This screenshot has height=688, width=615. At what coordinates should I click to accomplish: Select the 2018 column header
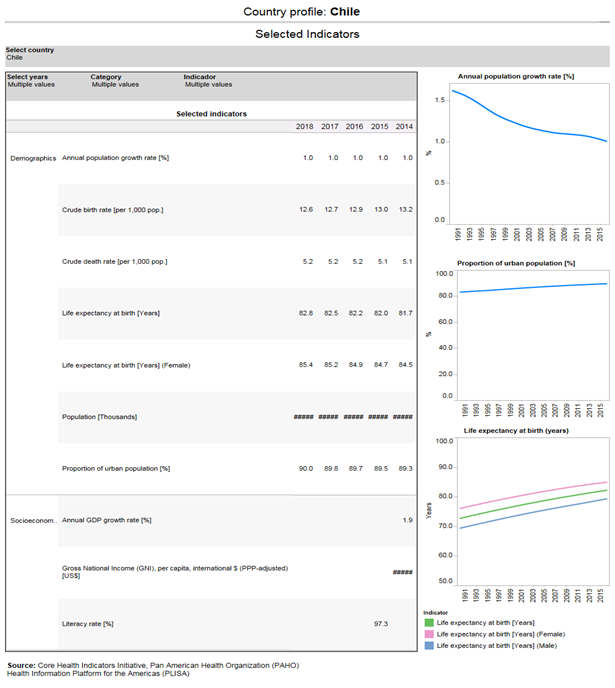(x=304, y=126)
